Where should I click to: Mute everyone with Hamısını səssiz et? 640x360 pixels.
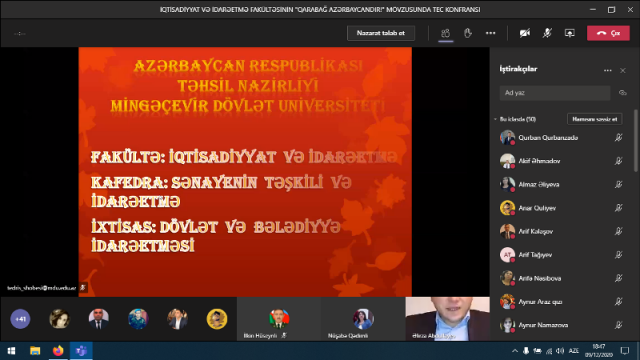tap(595, 119)
